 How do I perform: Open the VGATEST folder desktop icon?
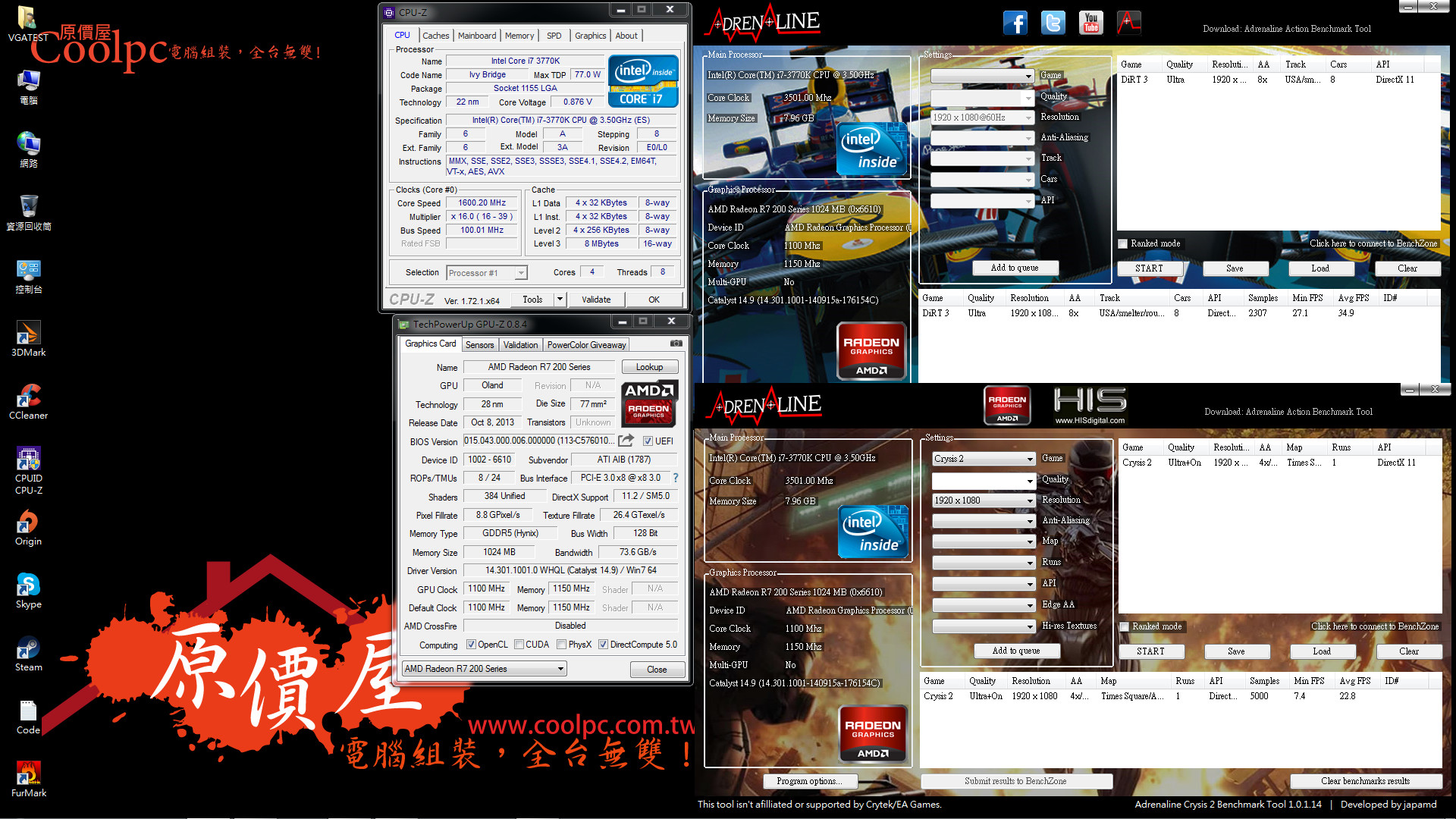(28, 24)
